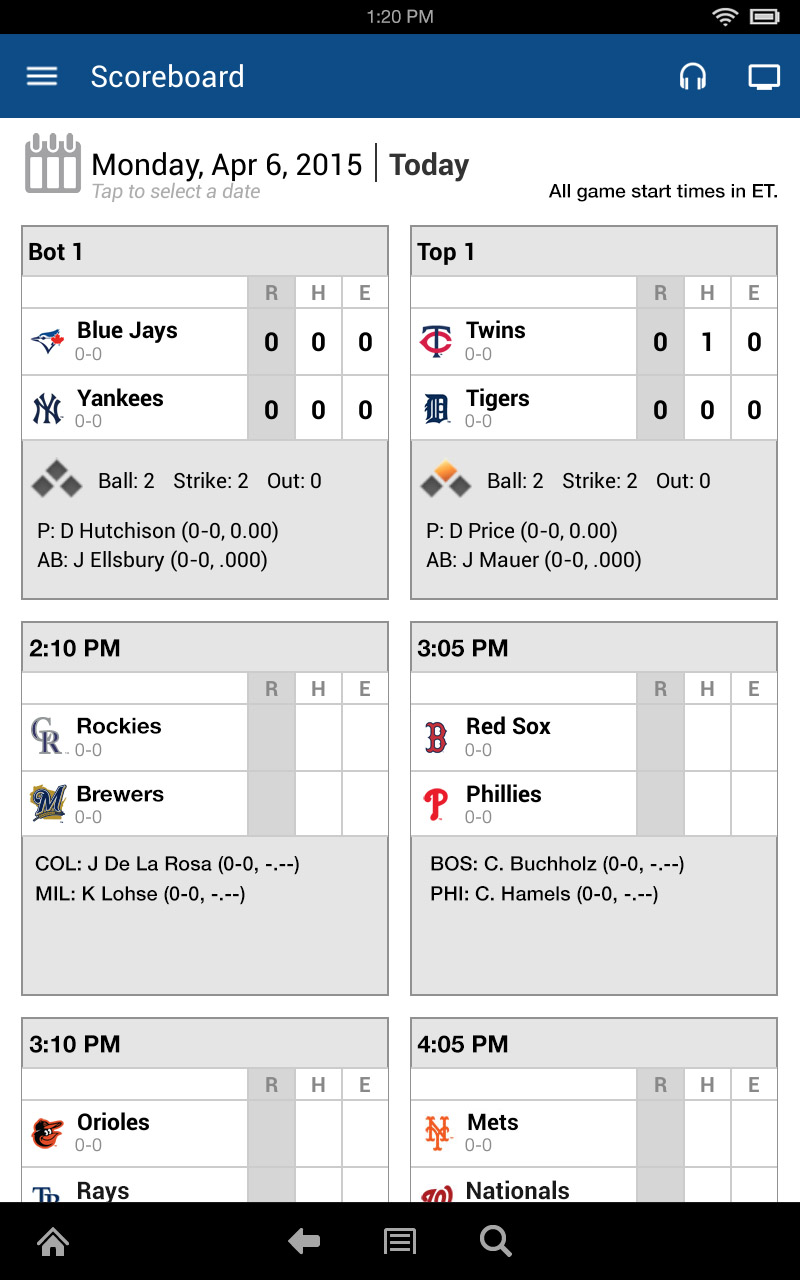This screenshot has width=800, height=1280.
Task: Tap the Twins team logo
Action: click(x=436, y=342)
